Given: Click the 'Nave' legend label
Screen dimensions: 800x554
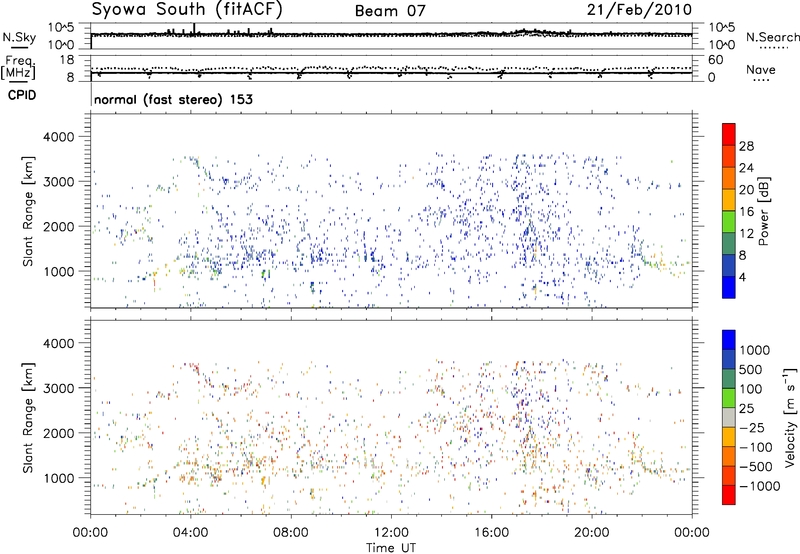Looking at the screenshot, I should (x=760, y=69).
